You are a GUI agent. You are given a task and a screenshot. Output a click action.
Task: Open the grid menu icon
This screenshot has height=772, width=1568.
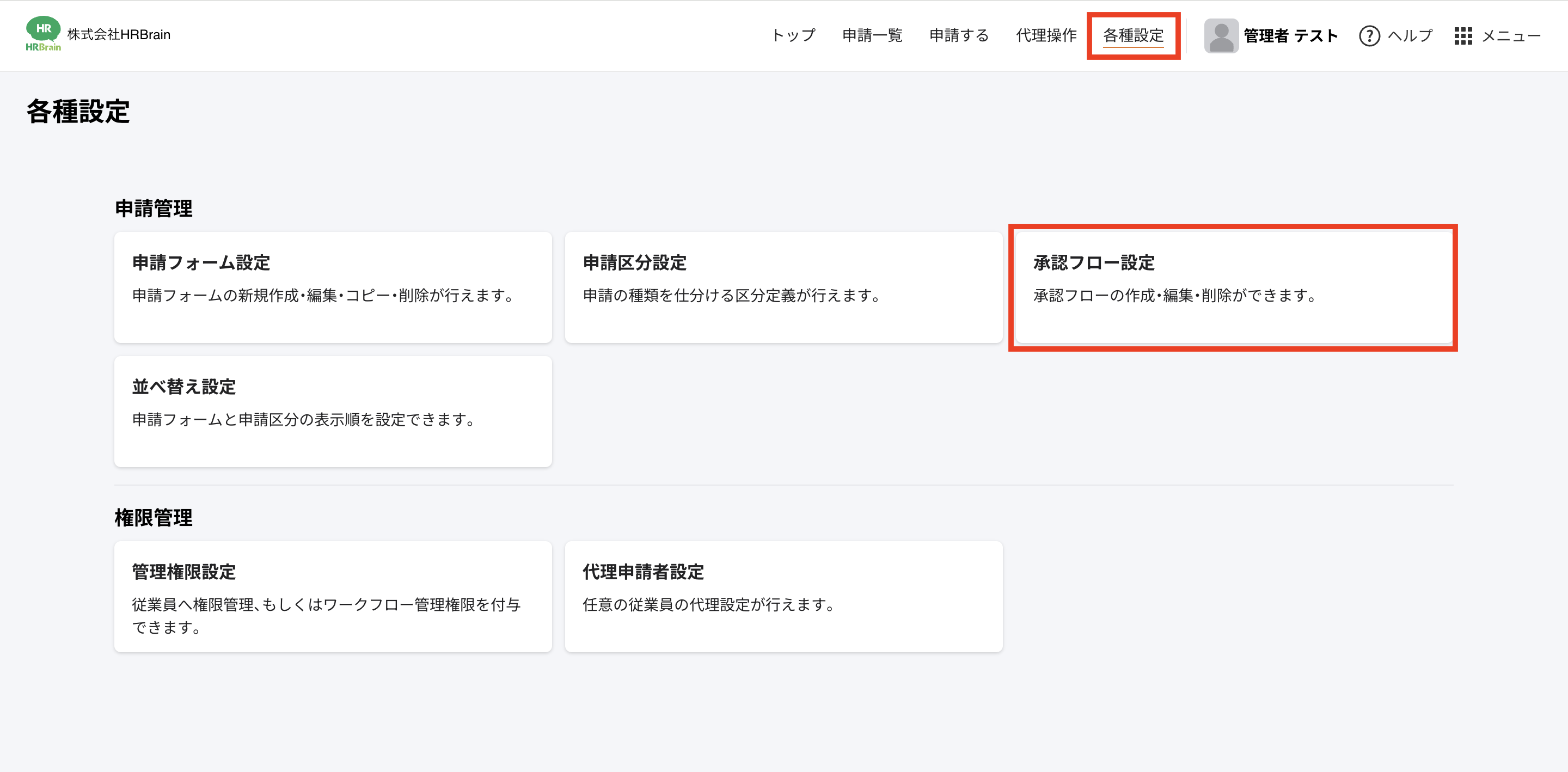(1463, 36)
